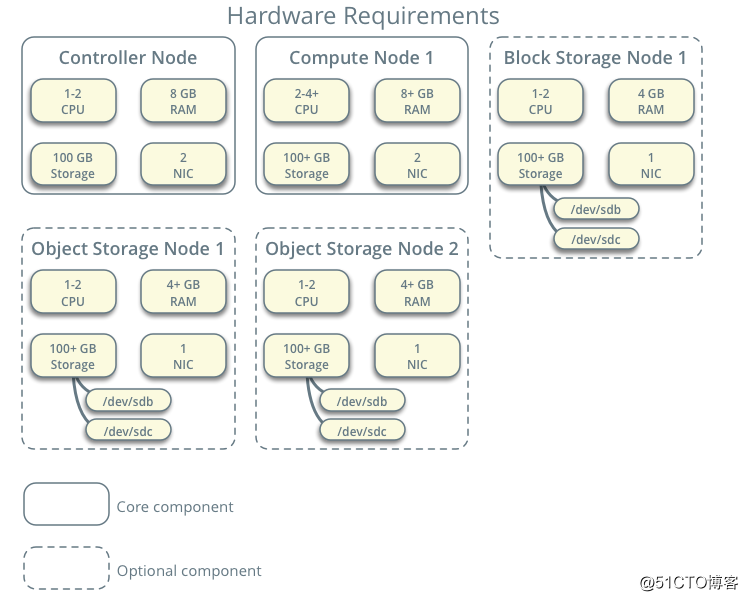
Task: Click Compute Node 2 NIC box
Action: [417, 165]
